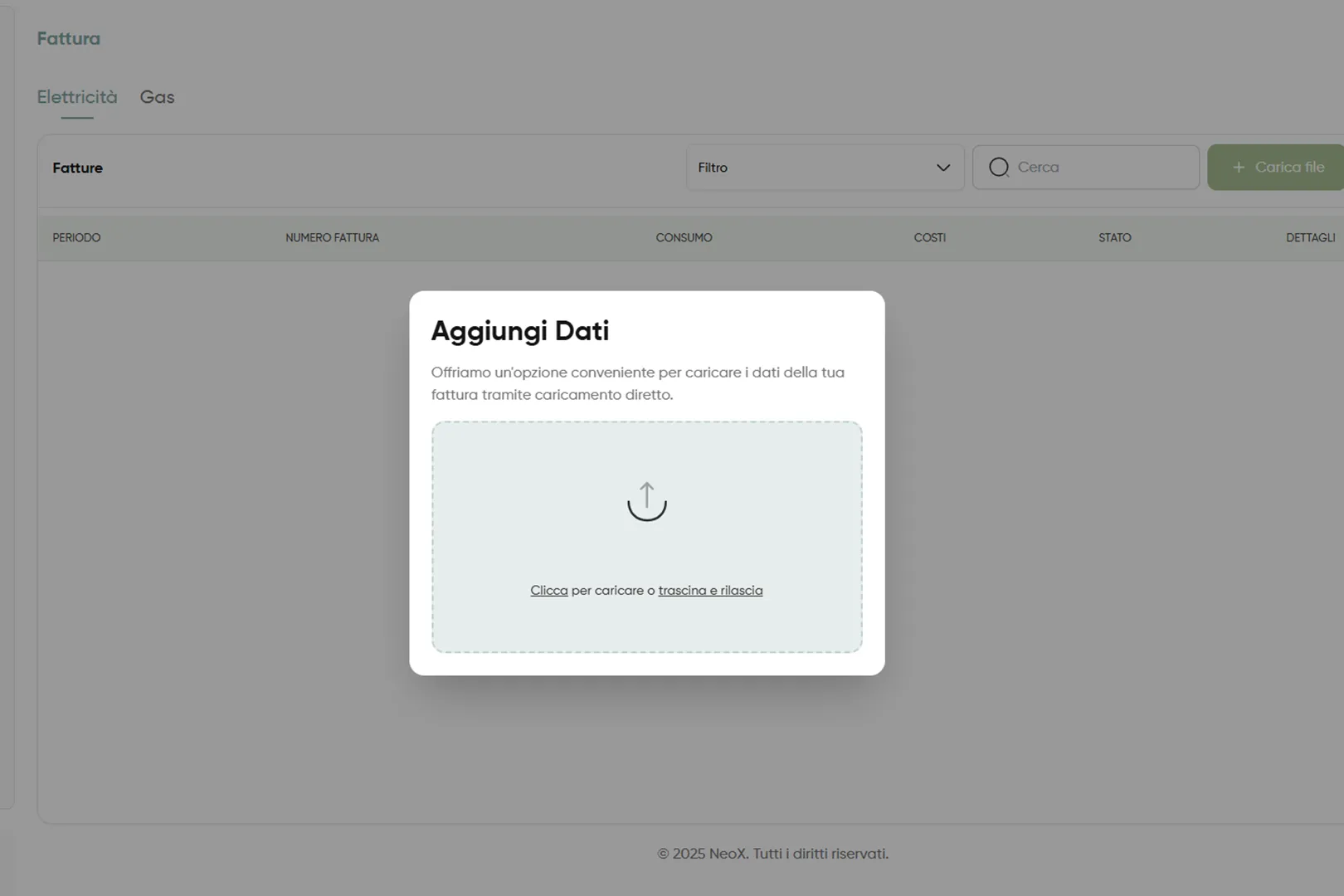Click the upload arrow icon in modal
Screen dimensions: 1344x896
point(647,500)
